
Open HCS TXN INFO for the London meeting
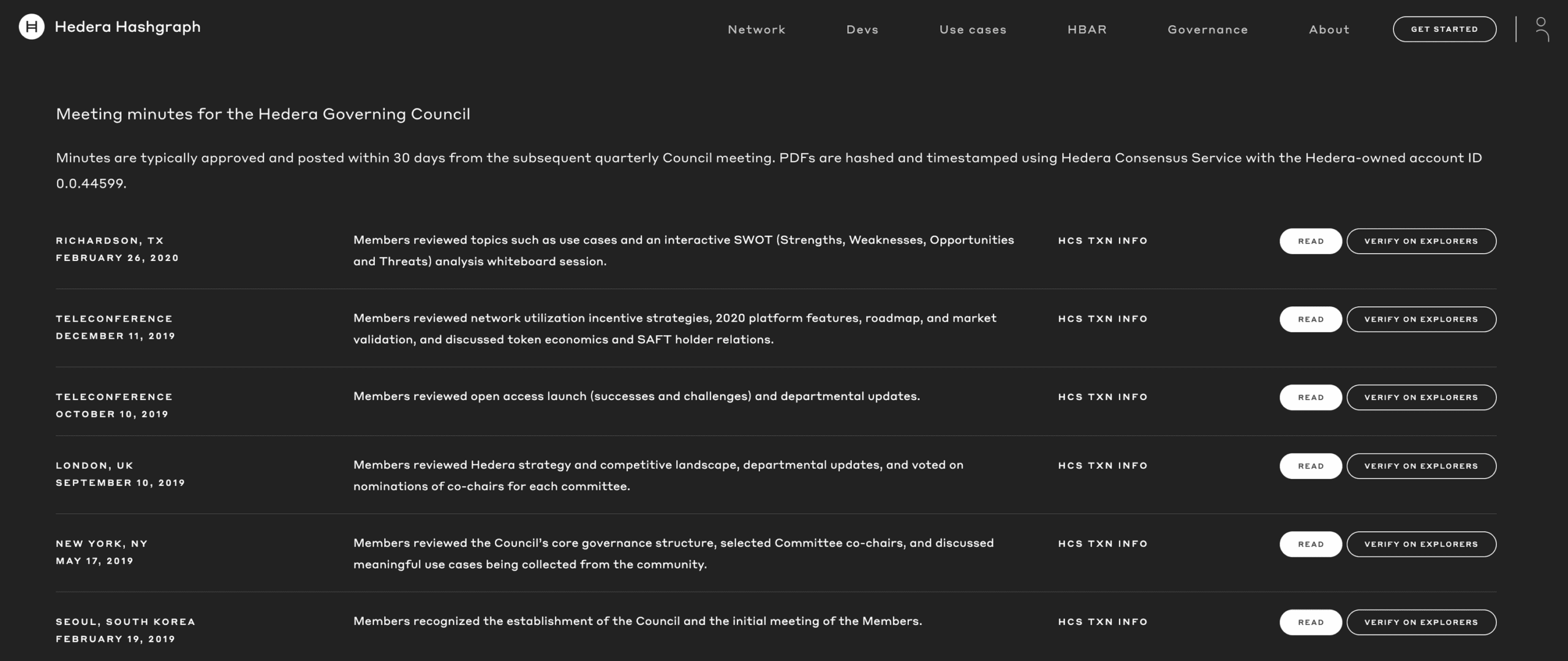click(1102, 466)
